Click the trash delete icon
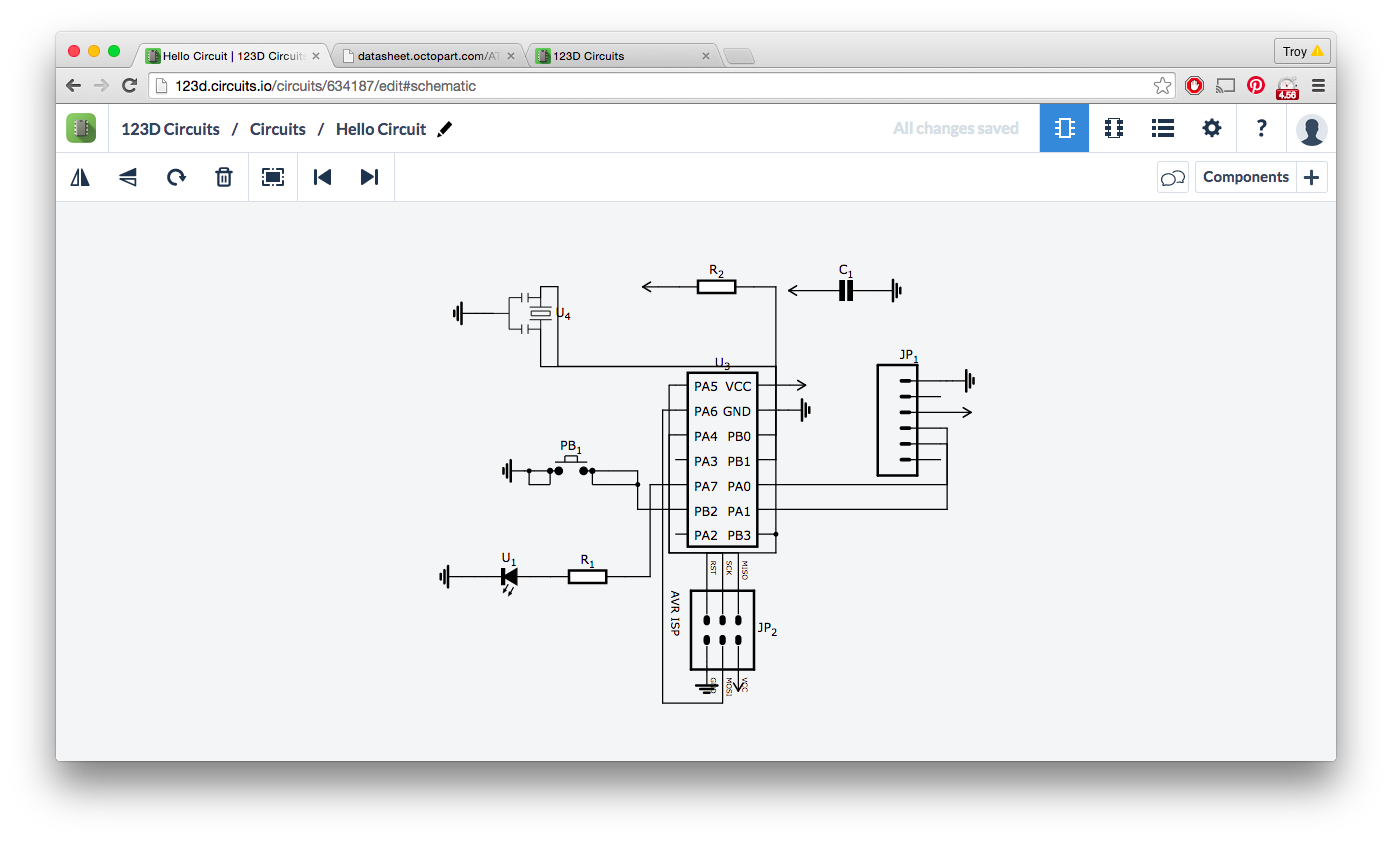 224,177
